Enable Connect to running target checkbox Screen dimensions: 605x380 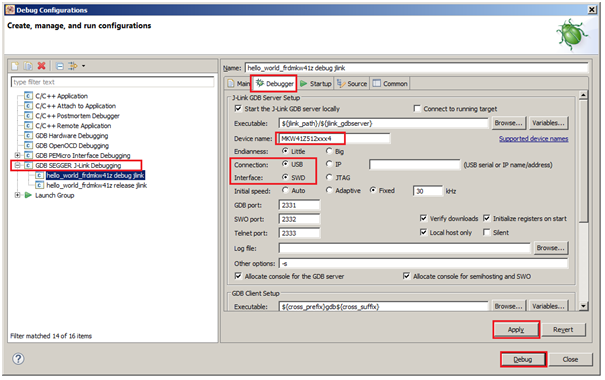[x=417, y=108]
